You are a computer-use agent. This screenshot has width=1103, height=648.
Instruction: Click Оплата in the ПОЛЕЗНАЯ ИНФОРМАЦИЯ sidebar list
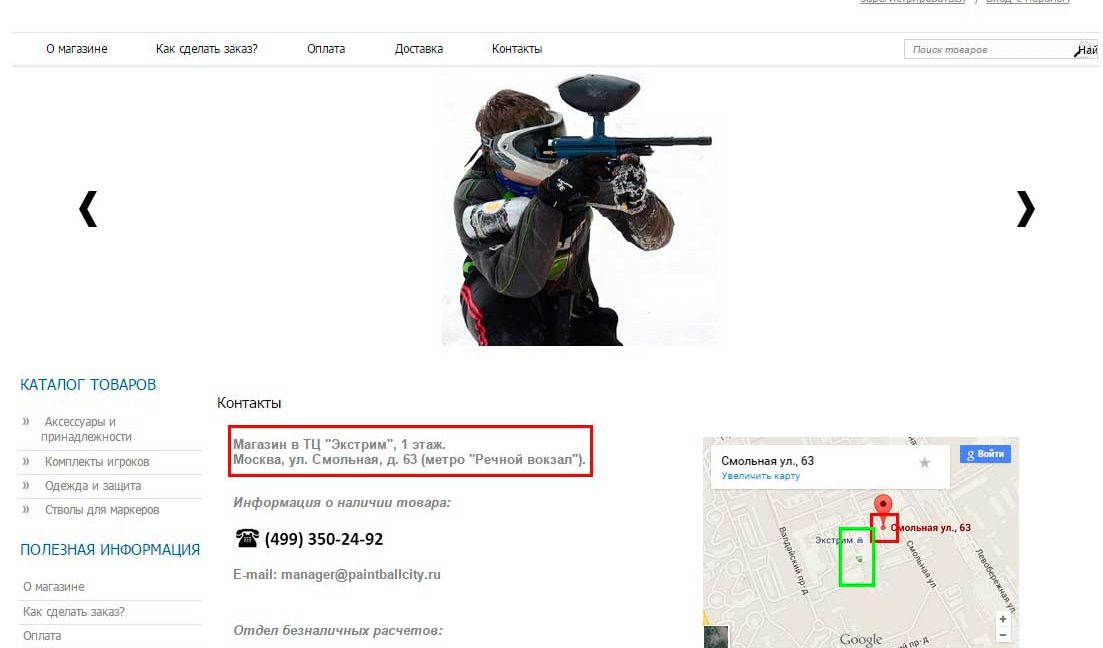click(42, 636)
